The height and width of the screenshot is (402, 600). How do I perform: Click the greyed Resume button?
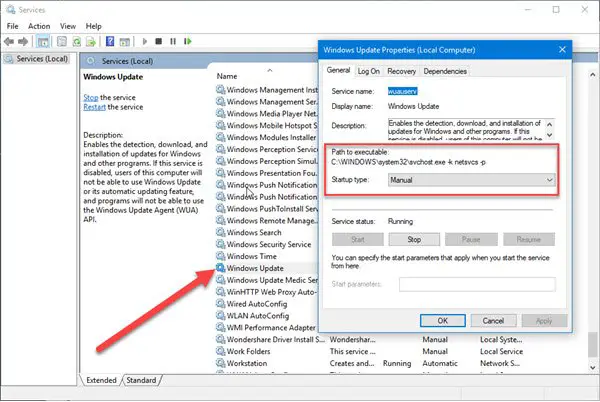(x=529, y=239)
